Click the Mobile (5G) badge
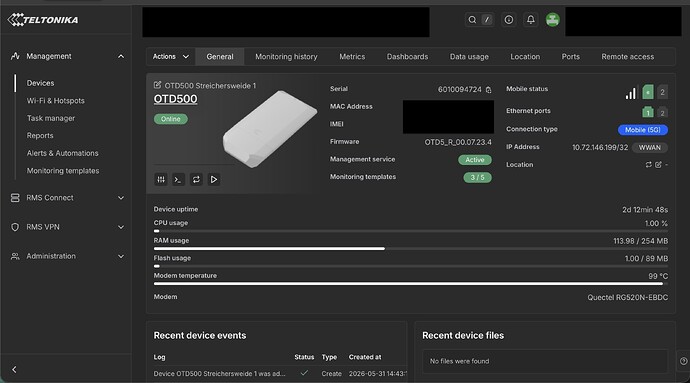This screenshot has height=383, width=690. 643,130
